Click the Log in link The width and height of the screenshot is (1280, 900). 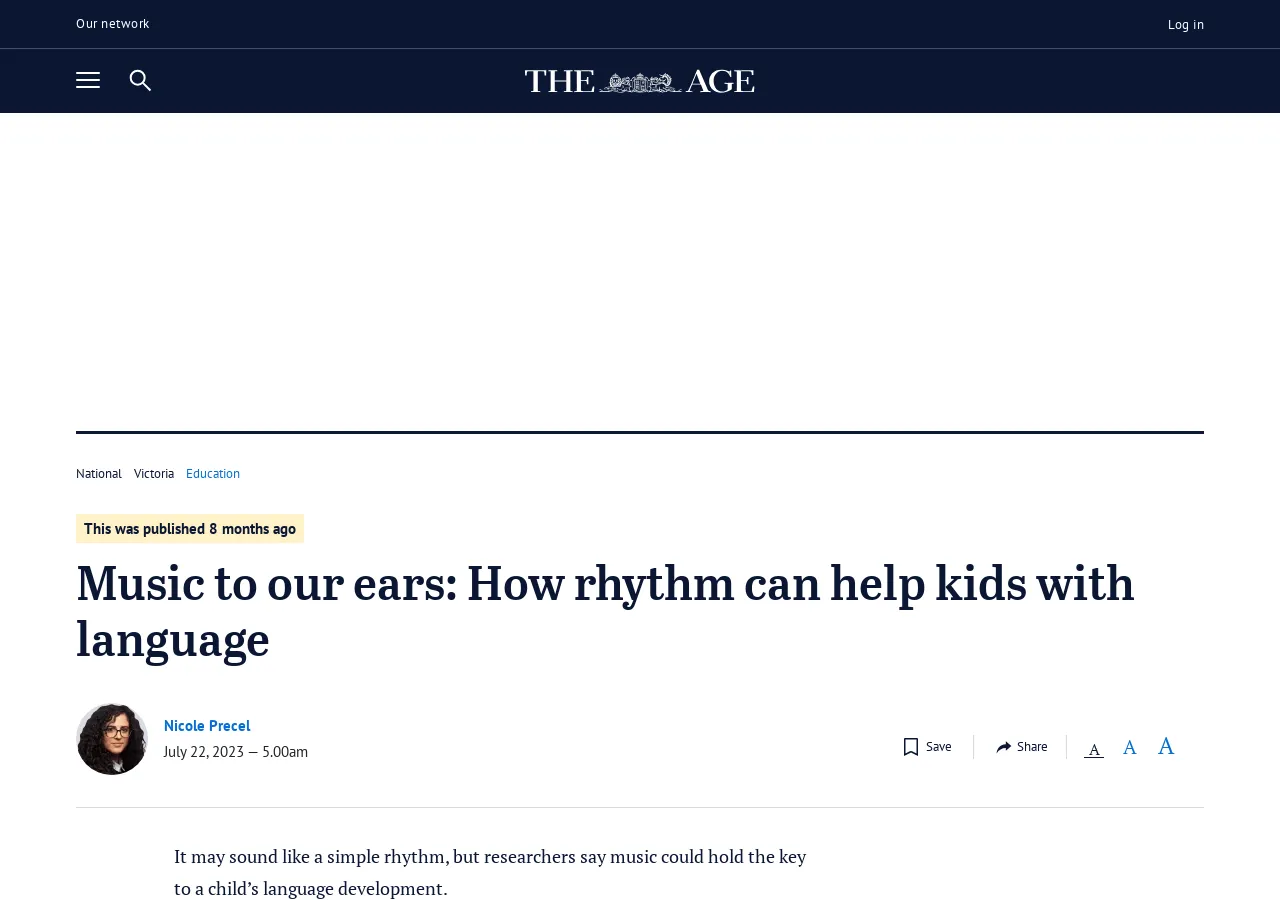[x=1185, y=22]
